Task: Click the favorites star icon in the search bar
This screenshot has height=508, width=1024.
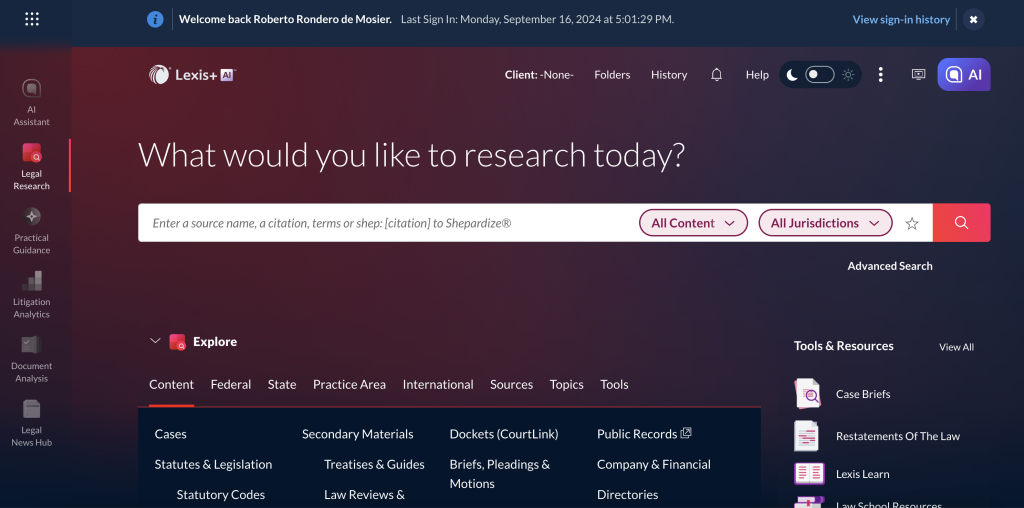Action: pos(912,224)
